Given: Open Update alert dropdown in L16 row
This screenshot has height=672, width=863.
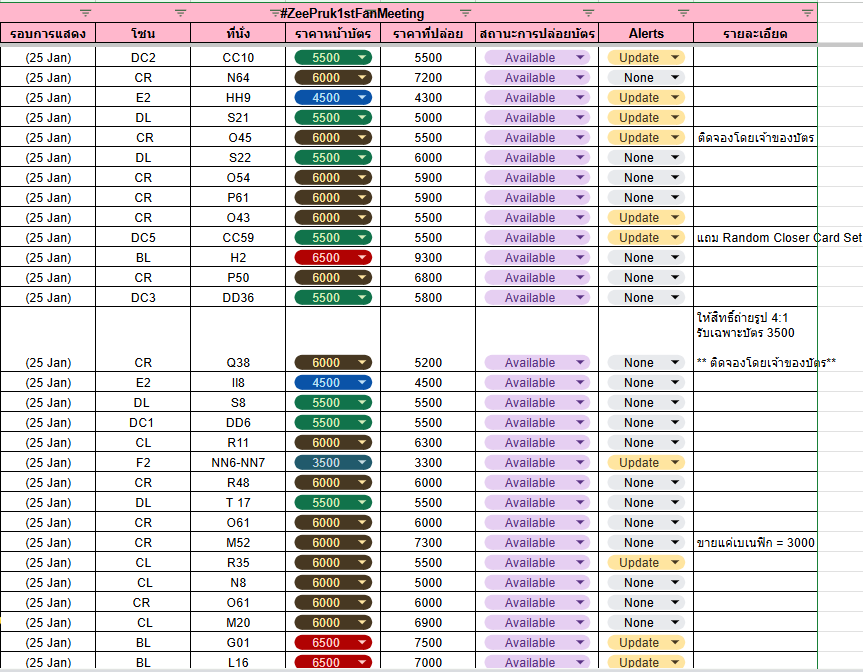Looking at the screenshot, I should pos(646,662).
